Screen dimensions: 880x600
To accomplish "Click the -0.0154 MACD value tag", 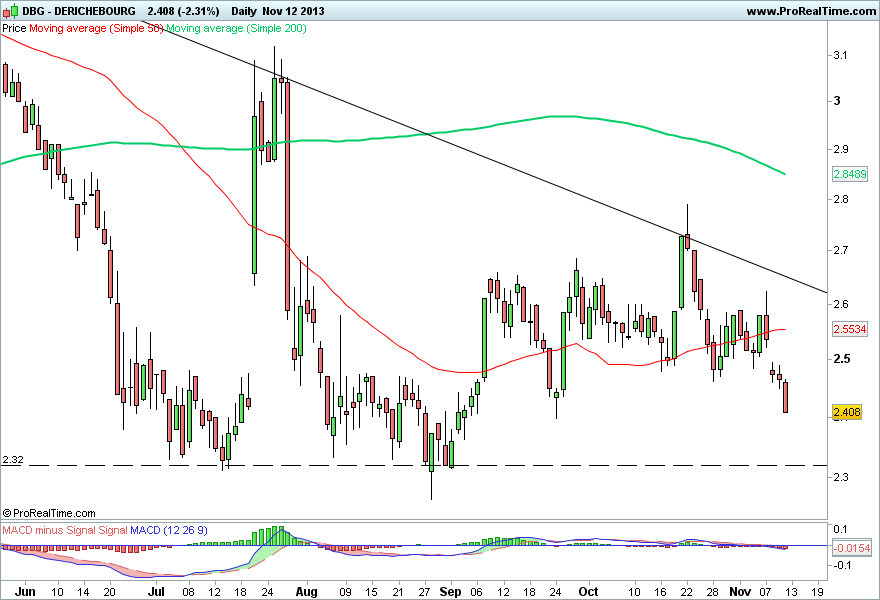I will pyautogui.click(x=852, y=548).
